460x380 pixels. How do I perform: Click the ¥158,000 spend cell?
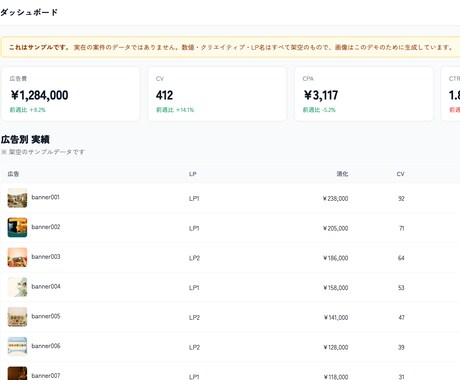click(336, 288)
